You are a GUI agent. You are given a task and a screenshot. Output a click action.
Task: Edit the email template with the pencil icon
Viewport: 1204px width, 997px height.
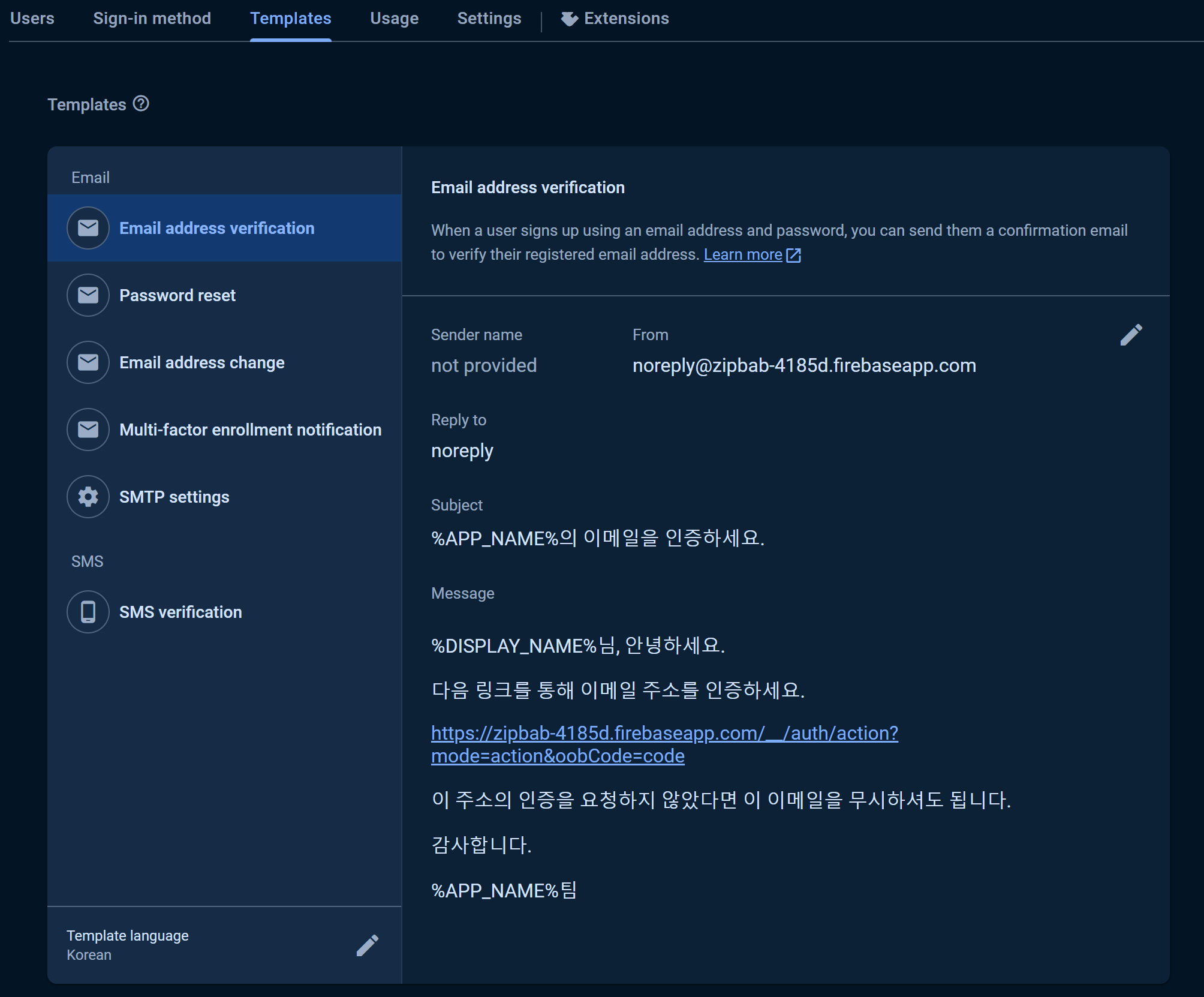[1131, 335]
